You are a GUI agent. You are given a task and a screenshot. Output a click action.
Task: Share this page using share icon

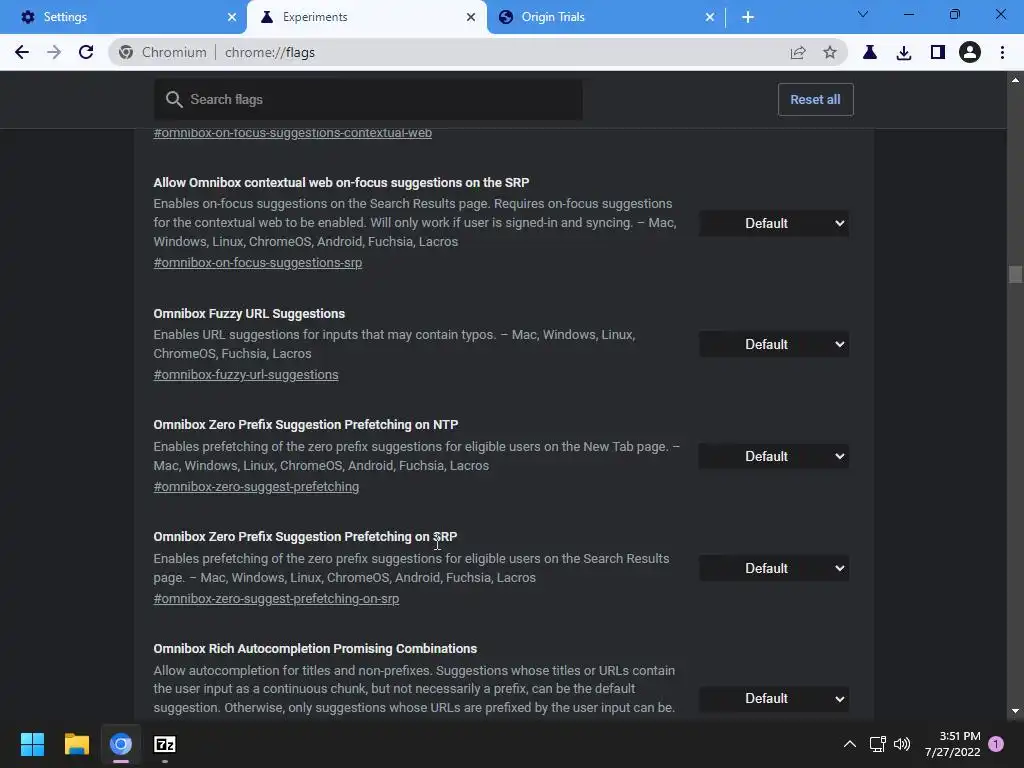coord(797,52)
